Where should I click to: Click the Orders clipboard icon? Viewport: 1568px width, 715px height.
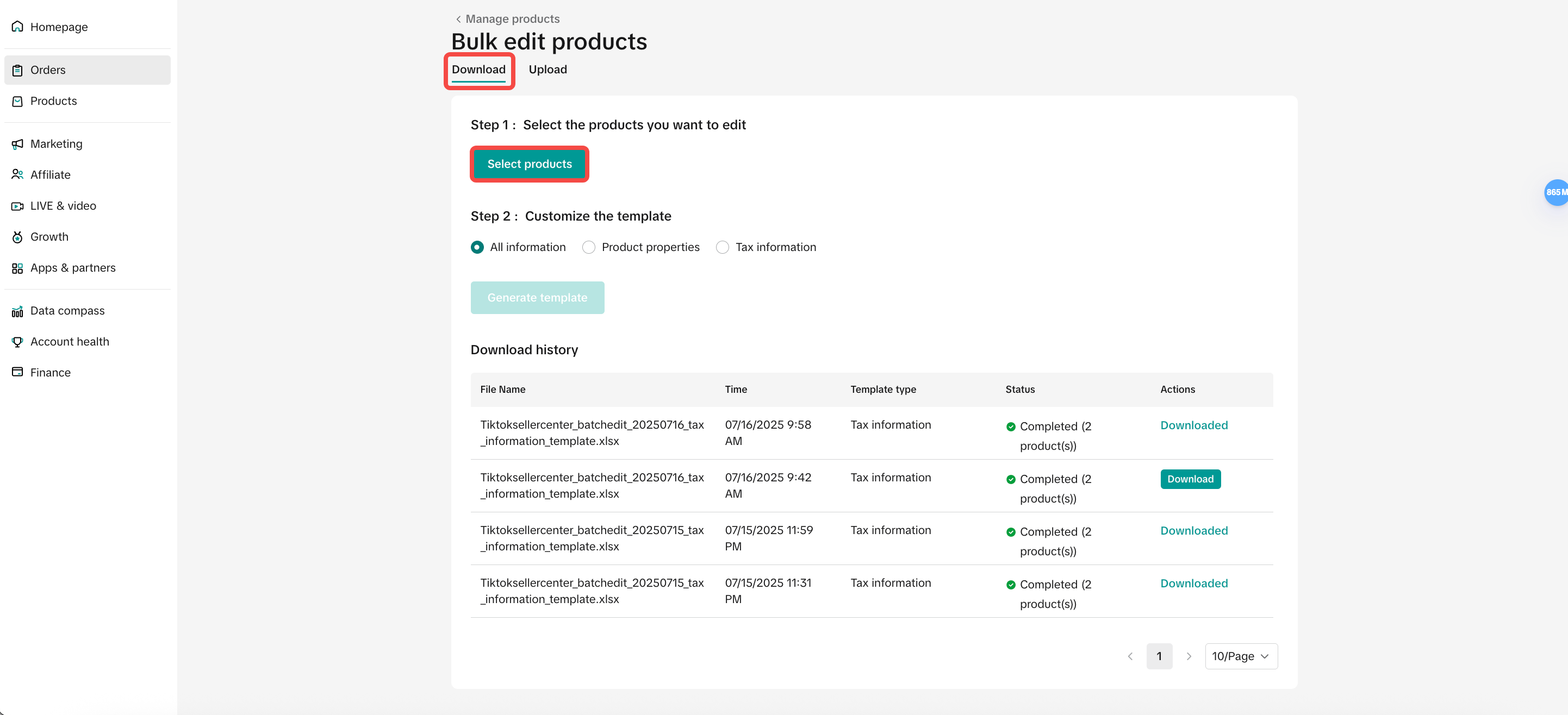[17, 70]
